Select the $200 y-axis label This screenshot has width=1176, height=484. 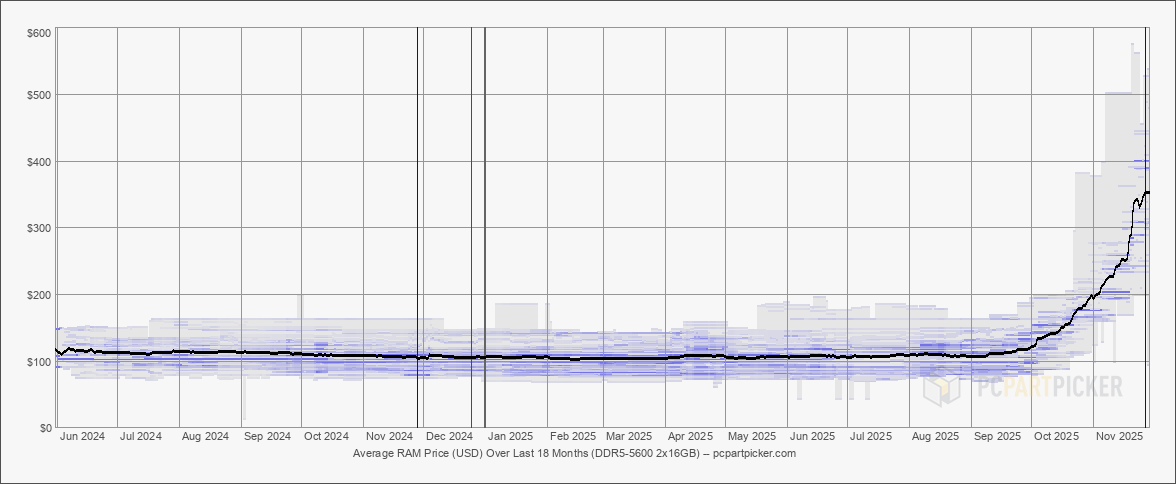[39, 295]
